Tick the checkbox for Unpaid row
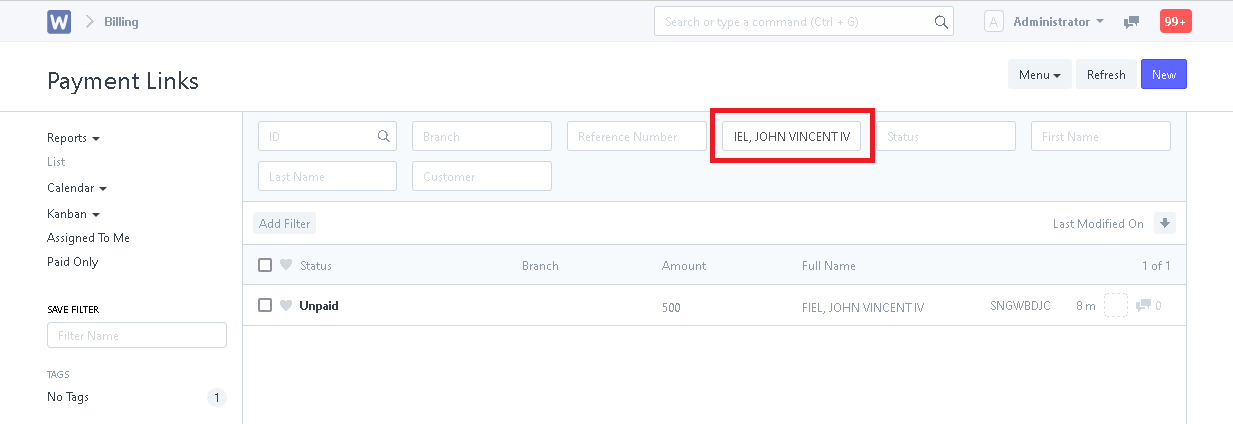This screenshot has height=424, width=1233. pyautogui.click(x=265, y=305)
